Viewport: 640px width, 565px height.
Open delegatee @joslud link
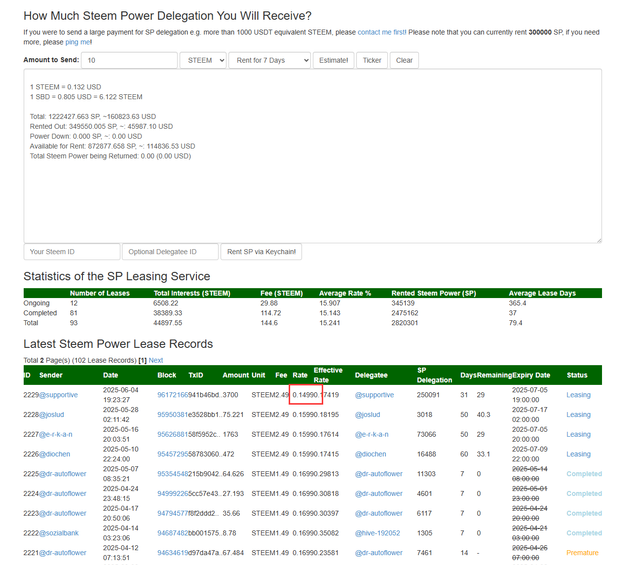pyautogui.click(x=367, y=414)
